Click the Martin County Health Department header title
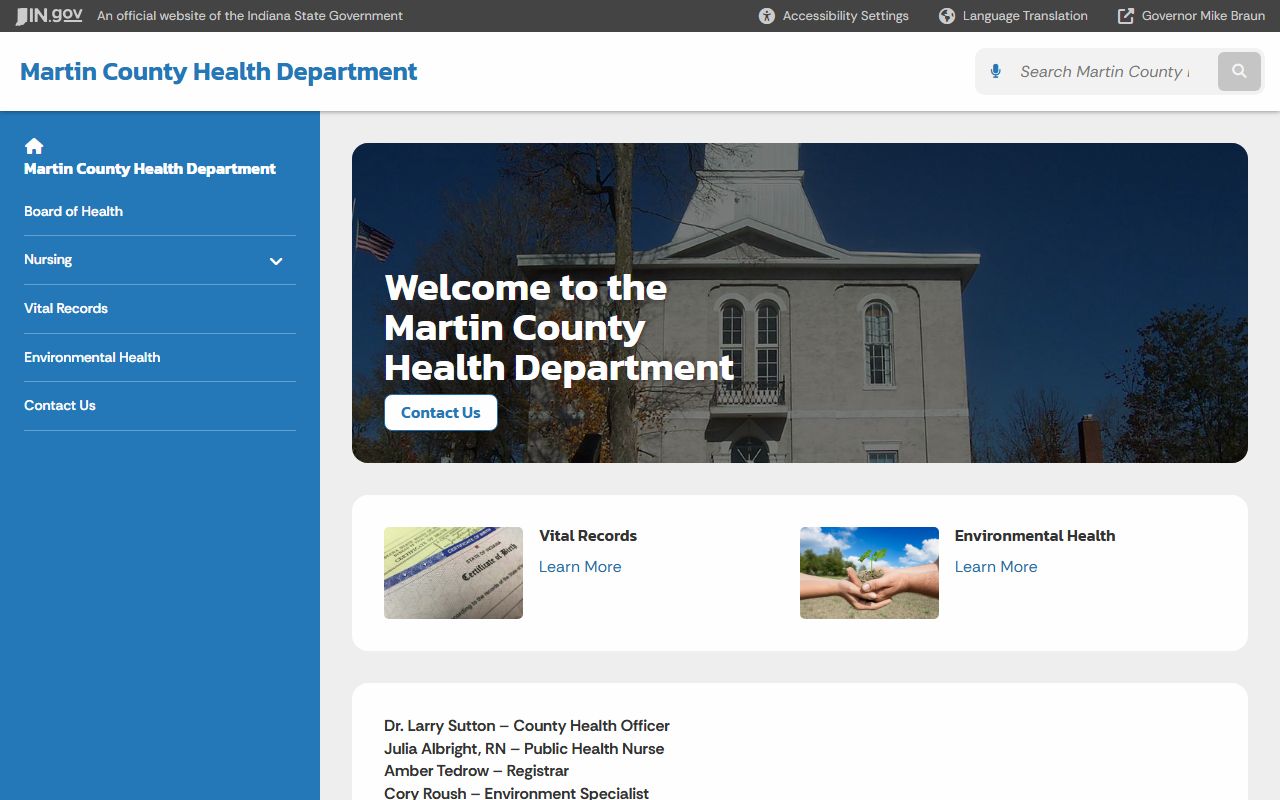 tap(219, 72)
